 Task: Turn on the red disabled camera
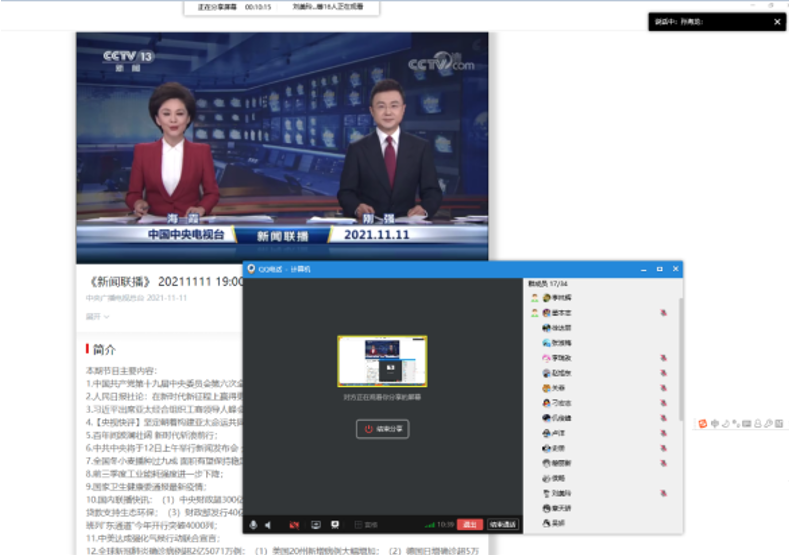(294, 524)
